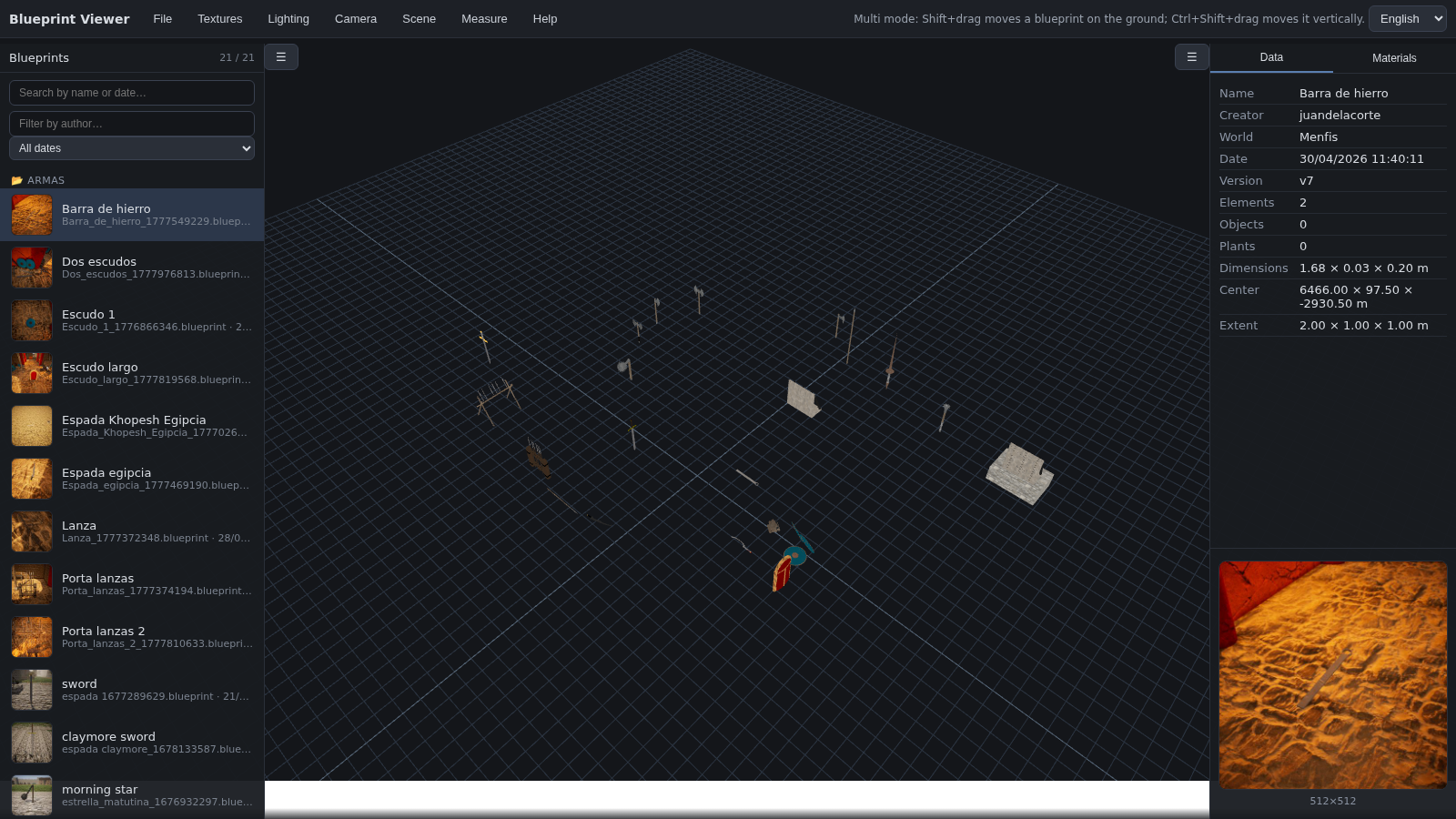
Task: Toggle the right data panel hamburger button
Action: [1192, 57]
